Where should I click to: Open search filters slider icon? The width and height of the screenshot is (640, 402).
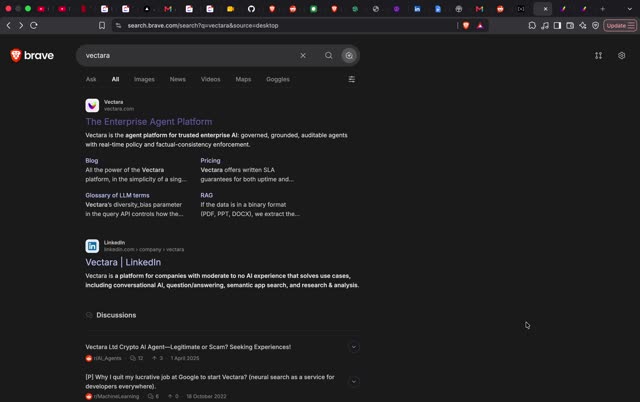[x=351, y=79]
